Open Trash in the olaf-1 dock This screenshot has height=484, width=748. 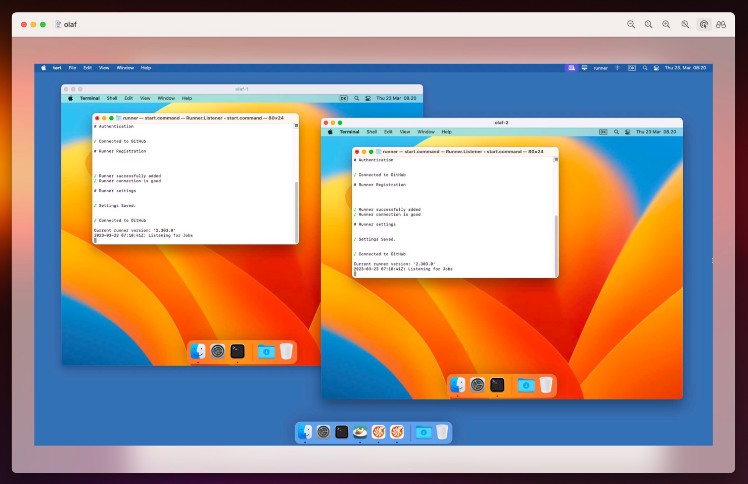click(x=287, y=351)
